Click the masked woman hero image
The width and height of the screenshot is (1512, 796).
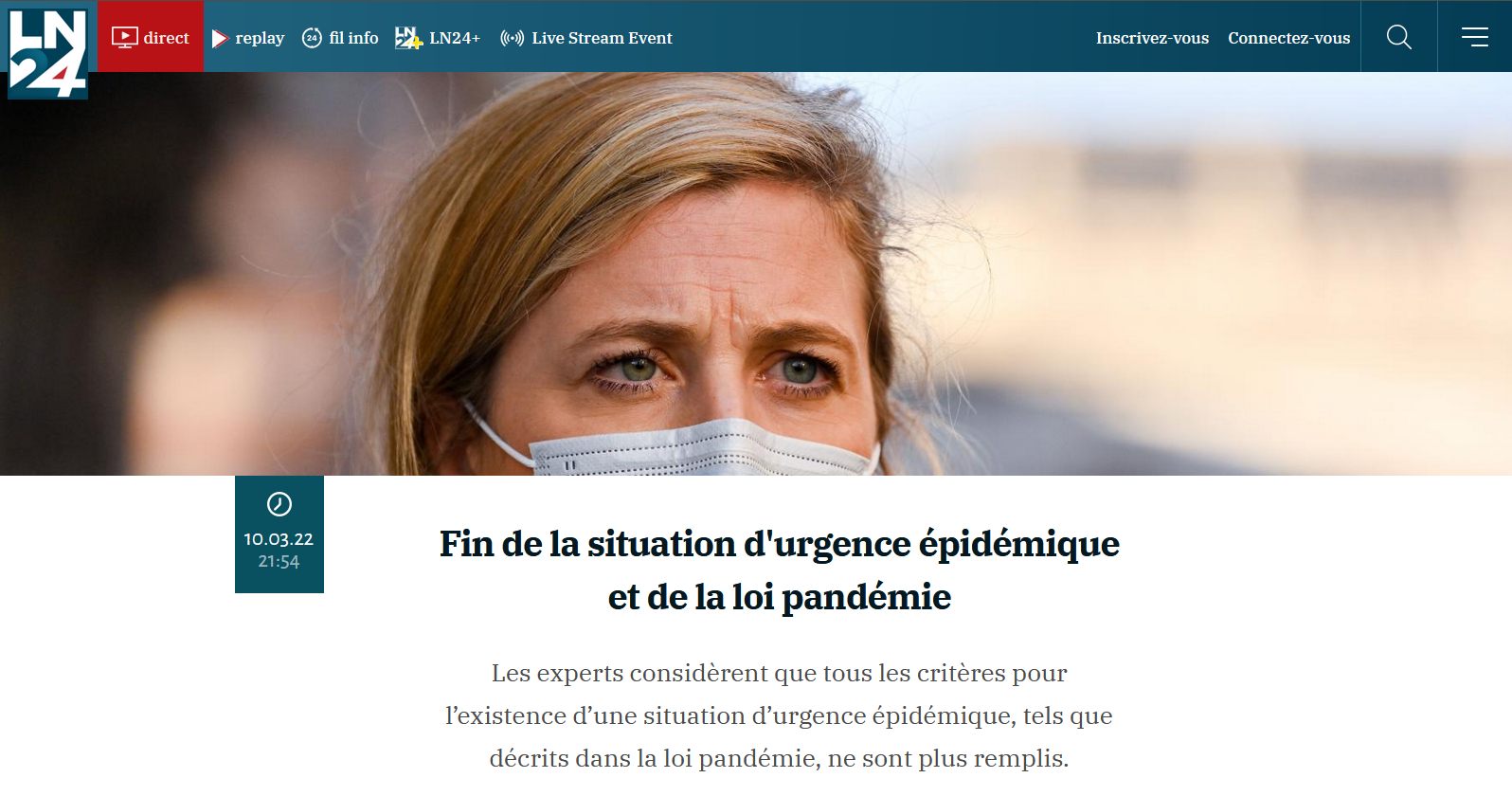click(x=756, y=274)
